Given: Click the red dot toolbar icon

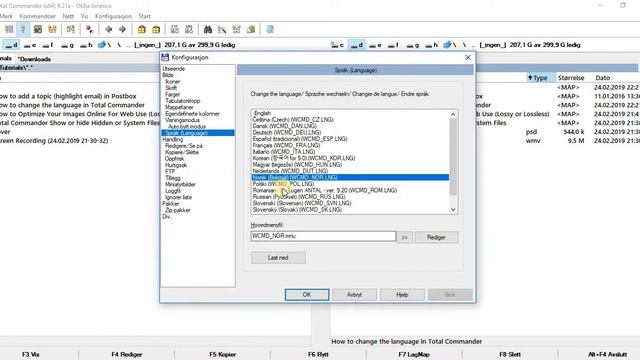Looking at the screenshot, I should point(89,29).
